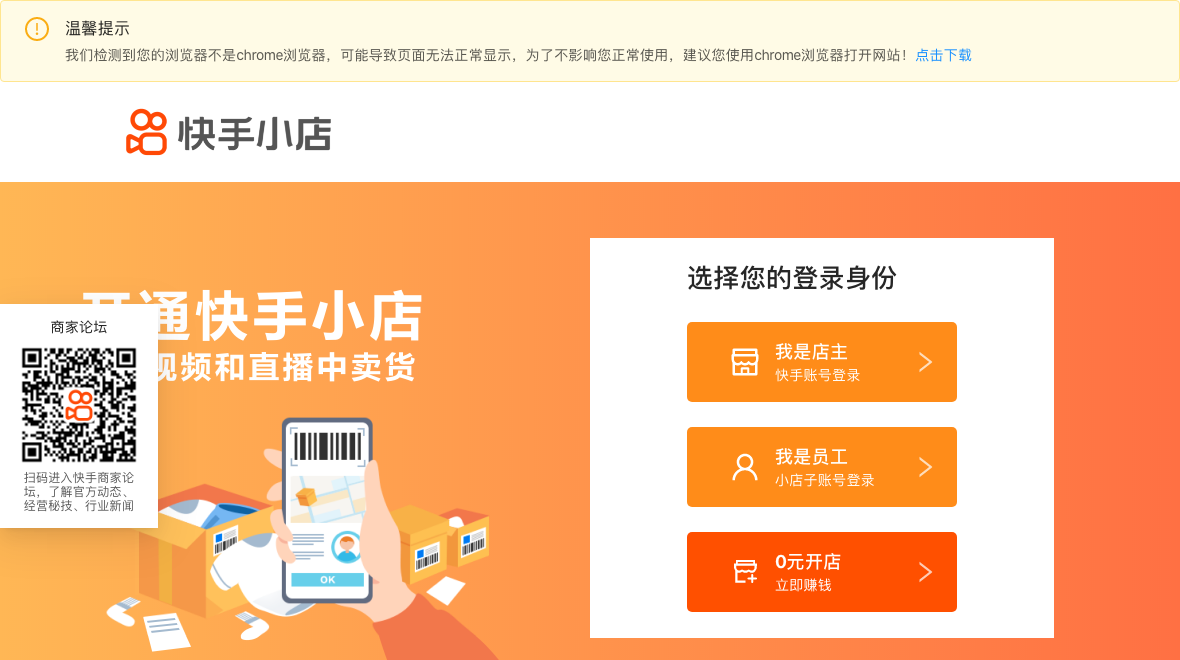Expand the 0元开店 chevron arrow

[926, 573]
